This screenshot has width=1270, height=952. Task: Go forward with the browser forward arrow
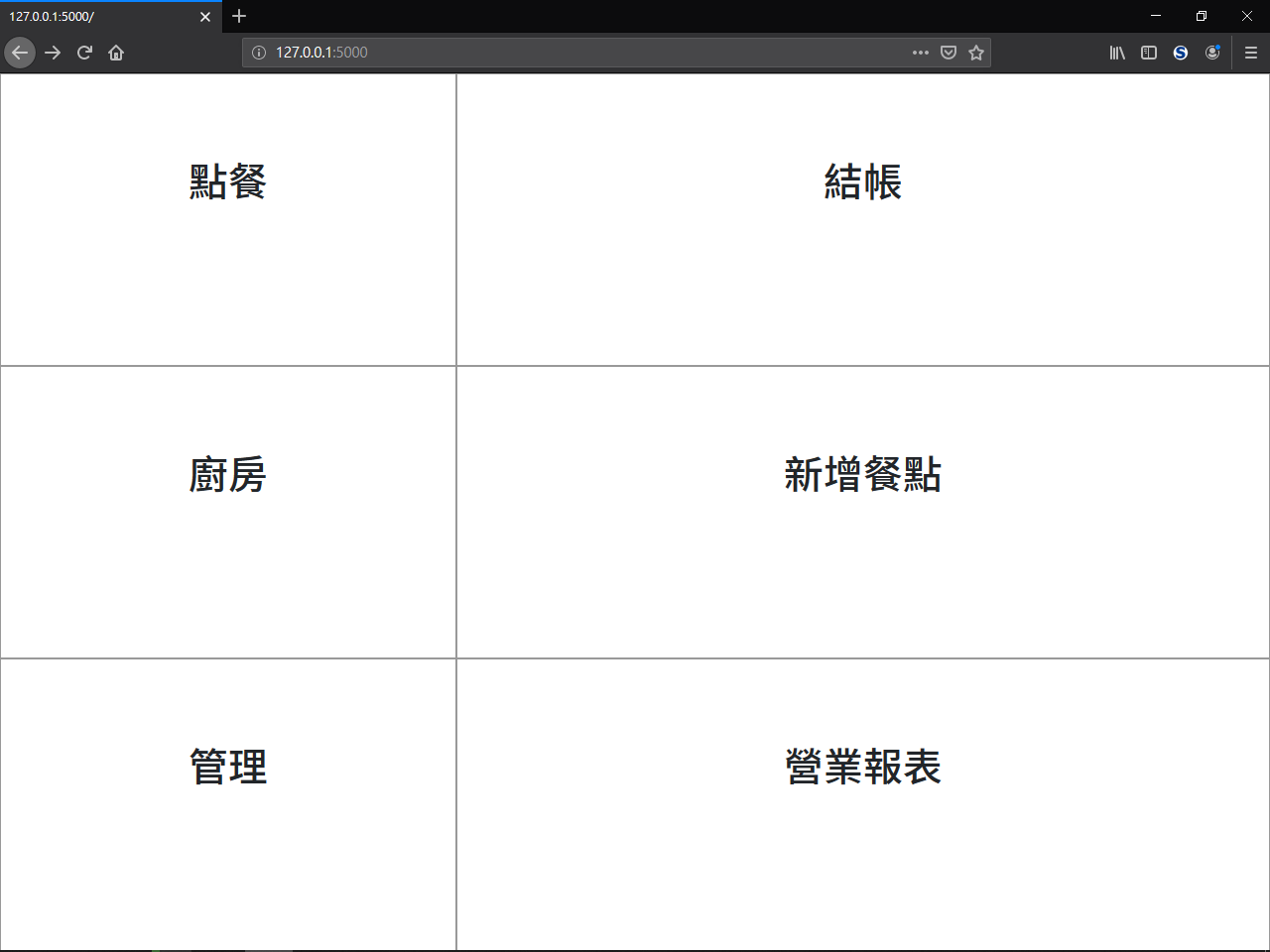(x=53, y=53)
